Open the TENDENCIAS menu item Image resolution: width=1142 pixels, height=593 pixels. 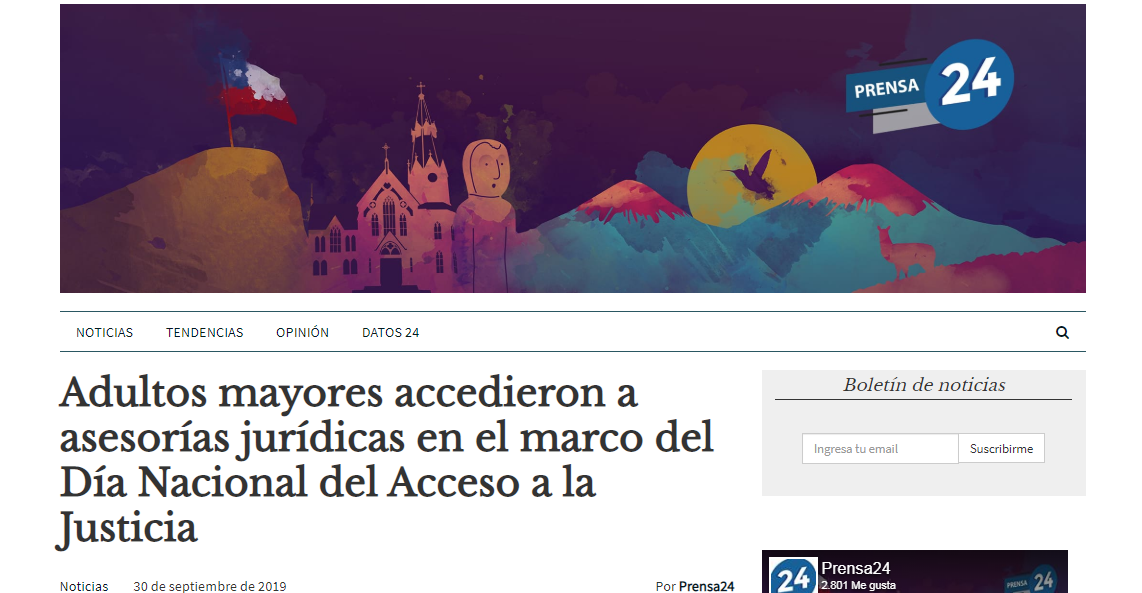[x=204, y=332]
